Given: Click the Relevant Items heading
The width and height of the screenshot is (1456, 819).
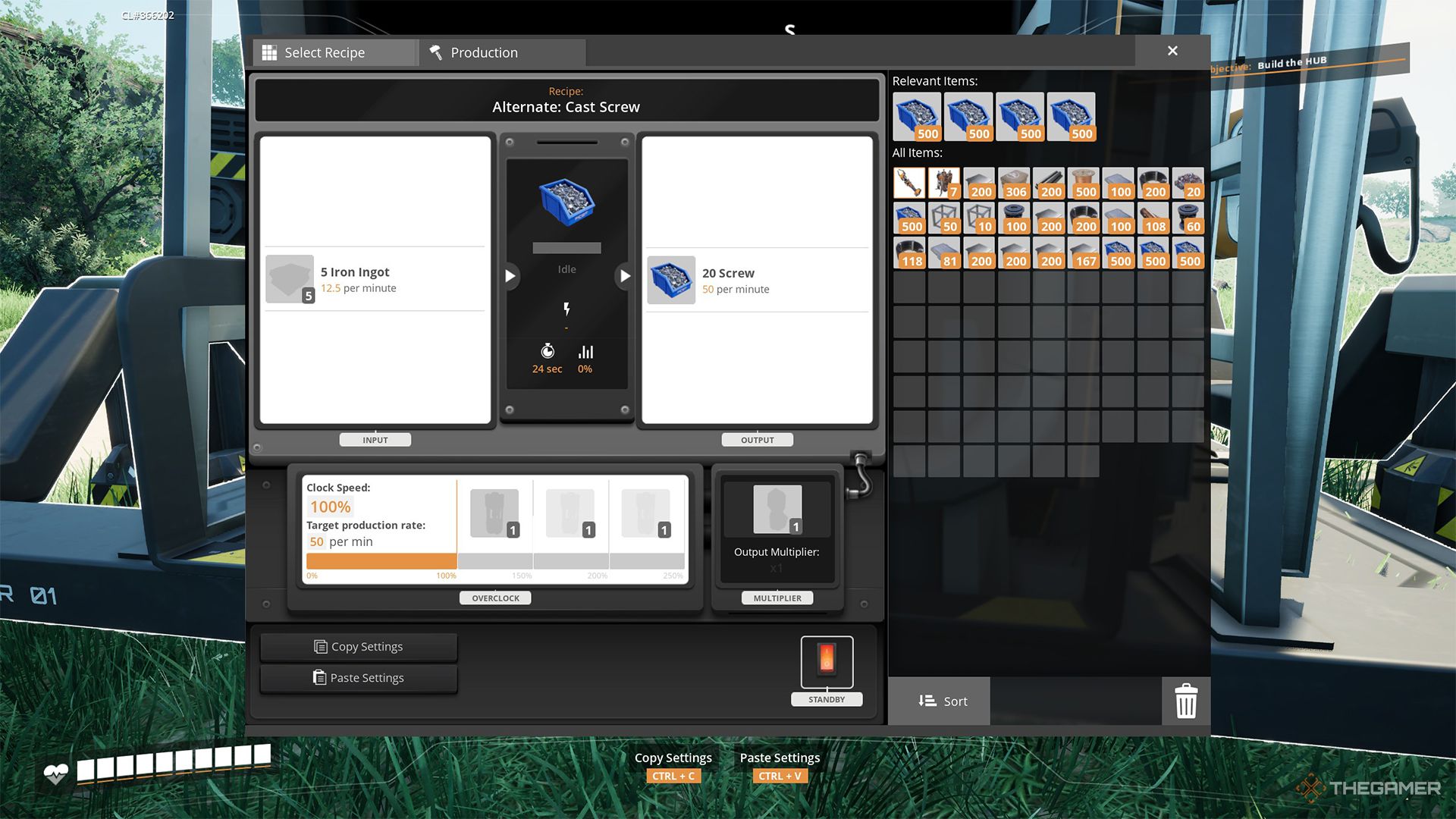Looking at the screenshot, I should (x=935, y=81).
